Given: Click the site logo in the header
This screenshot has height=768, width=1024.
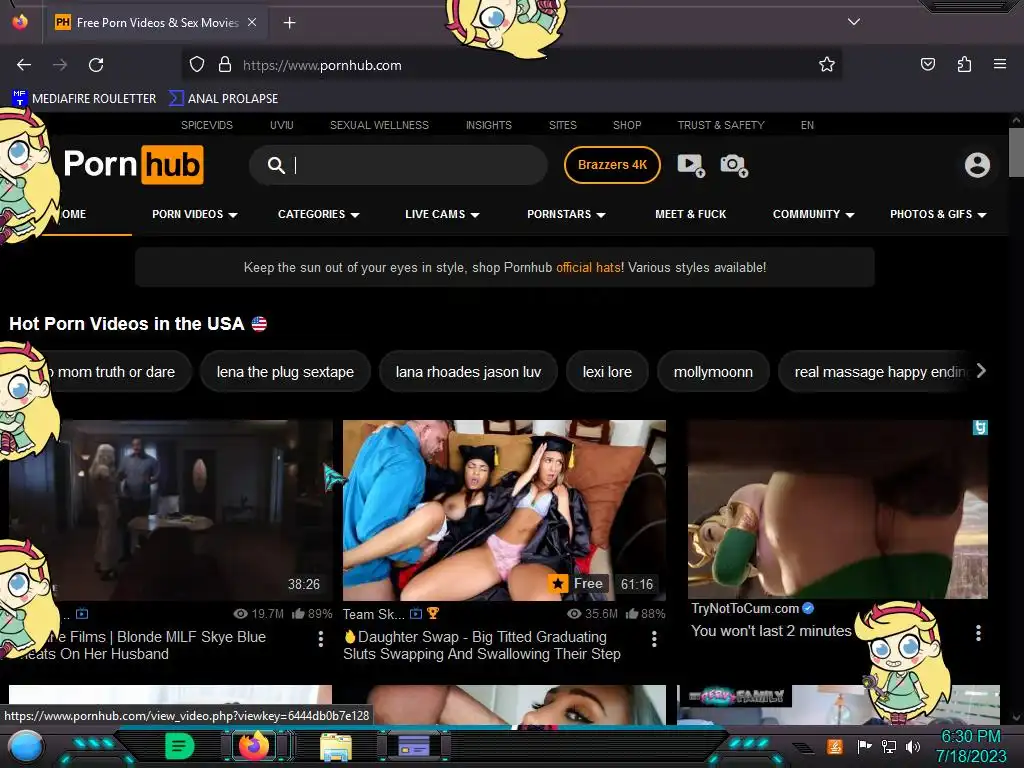Looking at the screenshot, I should click(x=134, y=165).
